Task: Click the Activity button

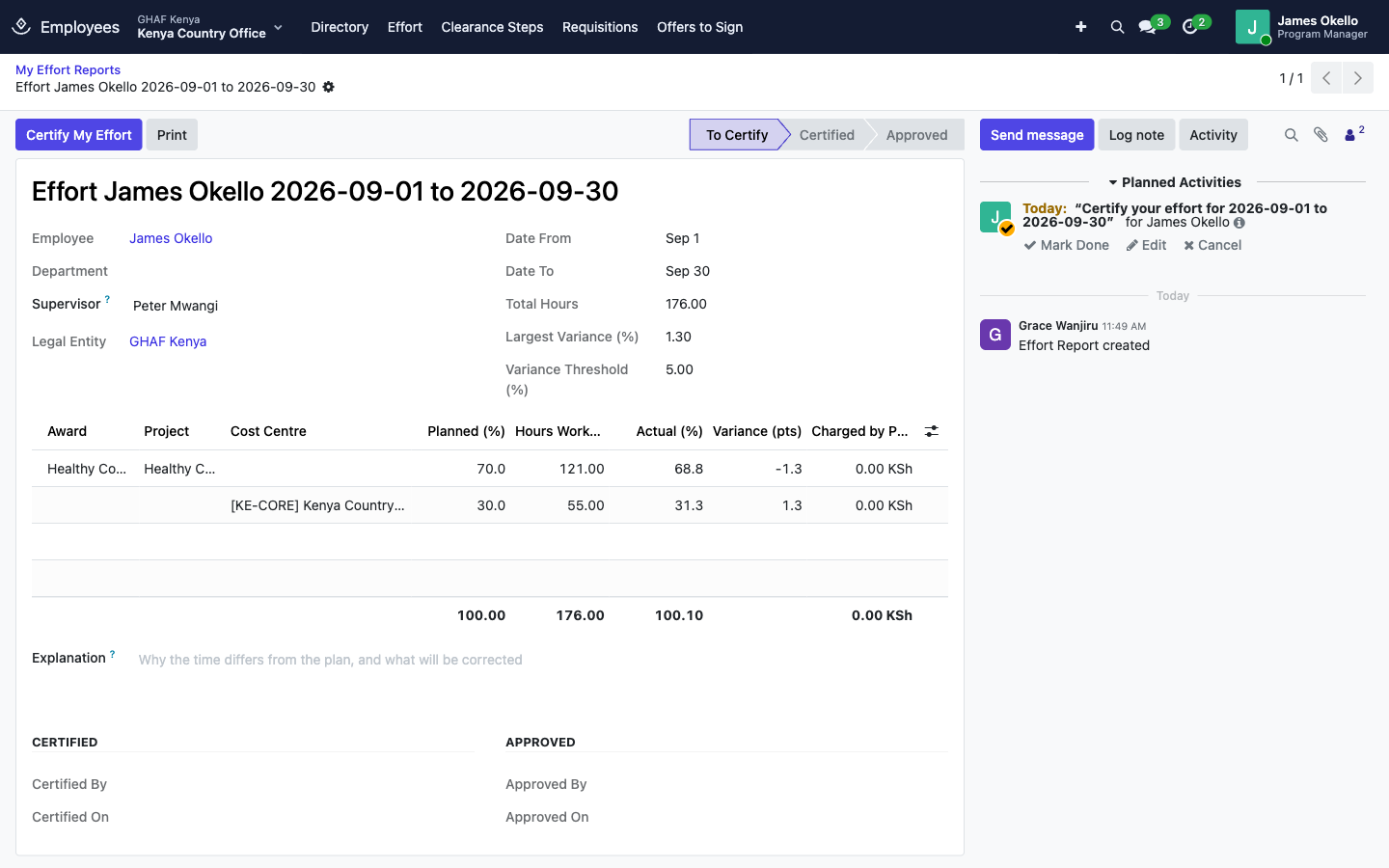Action: coord(1213,135)
